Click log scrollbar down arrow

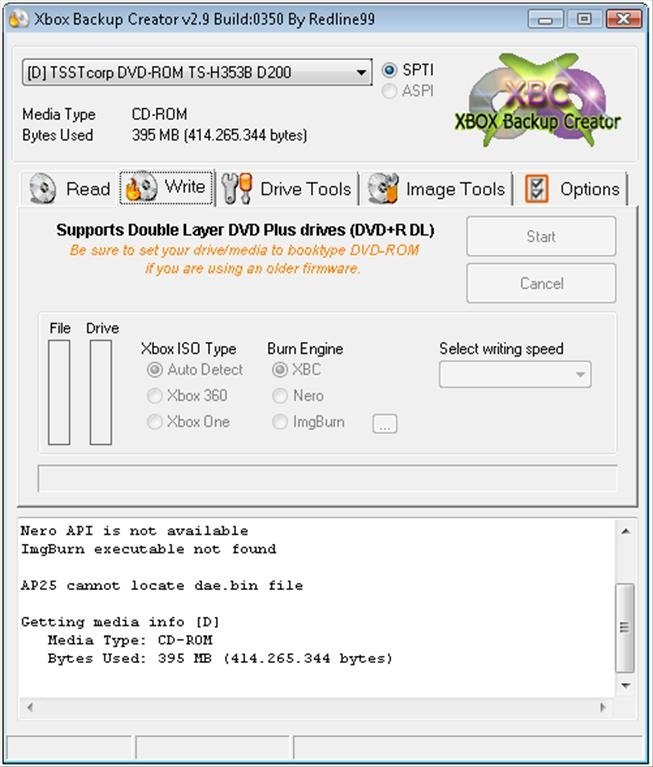pos(625,686)
